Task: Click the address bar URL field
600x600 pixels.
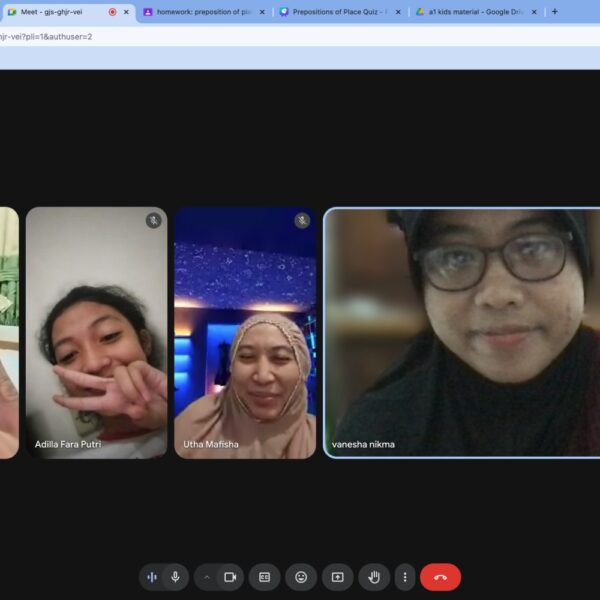Action: coord(300,36)
